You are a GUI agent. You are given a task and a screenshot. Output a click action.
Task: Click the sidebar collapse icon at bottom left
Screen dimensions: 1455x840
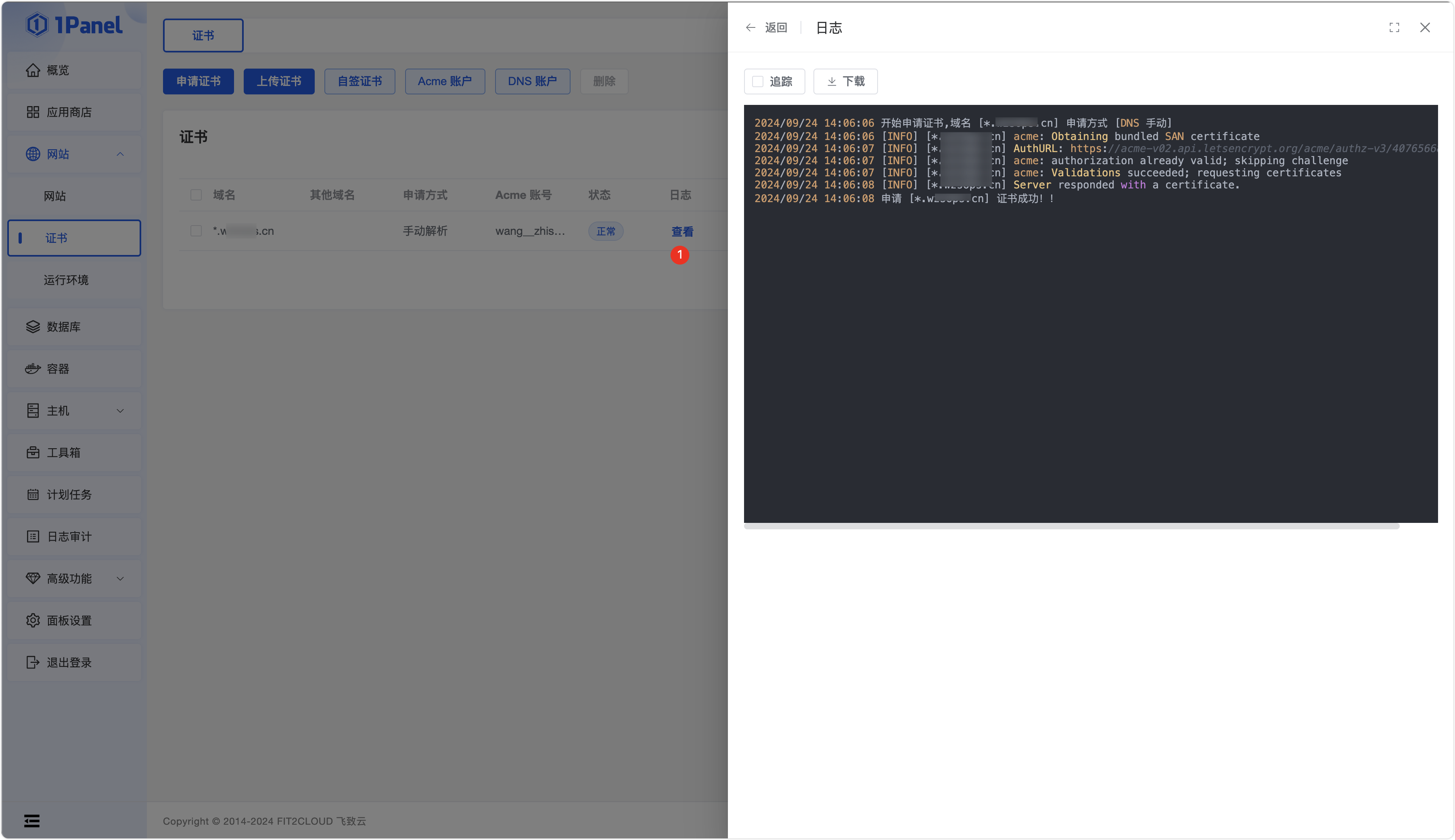click(32, 820)
